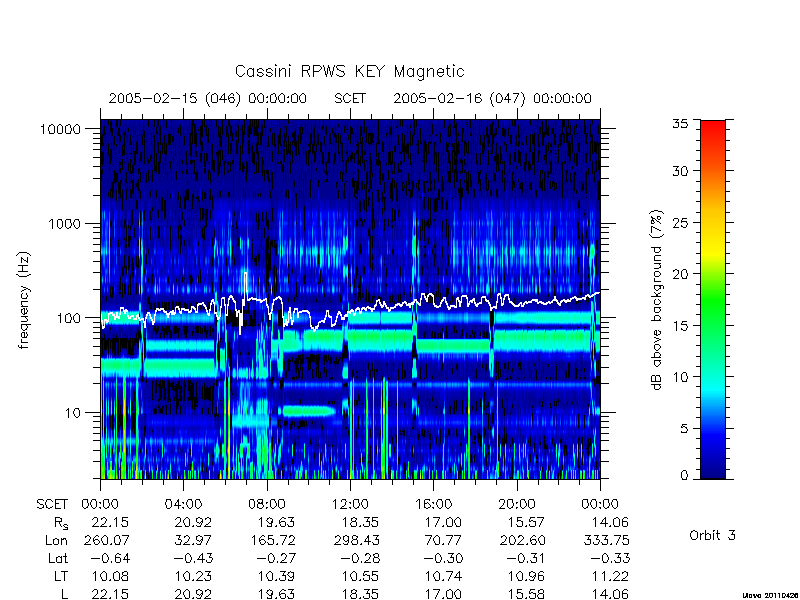Click the Lat value -0.27
The image size is (800, 600).
click(276, 559)
